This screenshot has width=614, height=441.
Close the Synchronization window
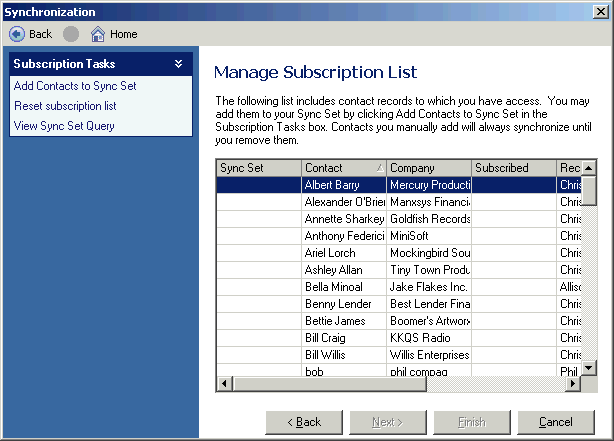600,12
